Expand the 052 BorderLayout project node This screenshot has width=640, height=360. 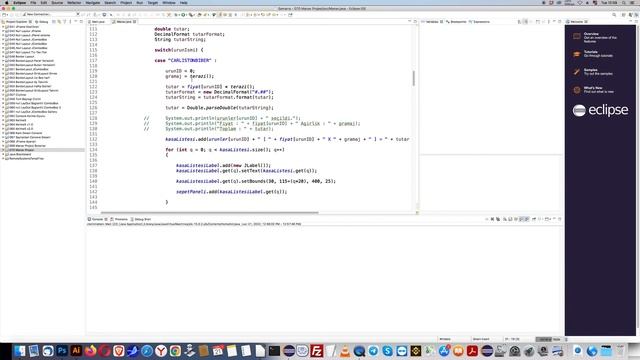click(x=3, y=73)
